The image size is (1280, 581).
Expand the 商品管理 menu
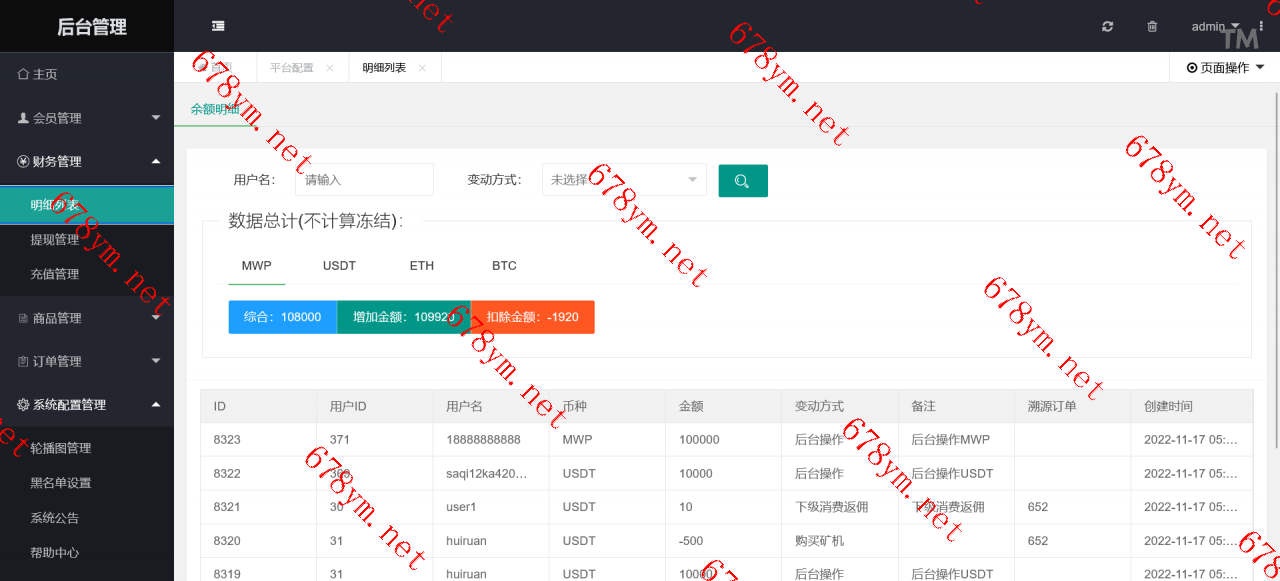click(87, 318)
